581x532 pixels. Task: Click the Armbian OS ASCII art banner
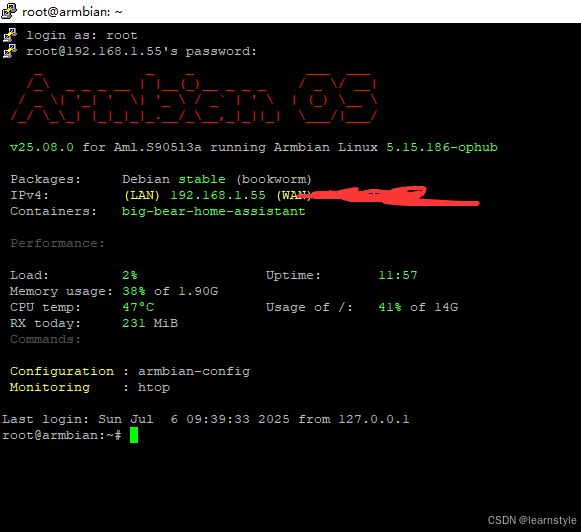(194, 98)
